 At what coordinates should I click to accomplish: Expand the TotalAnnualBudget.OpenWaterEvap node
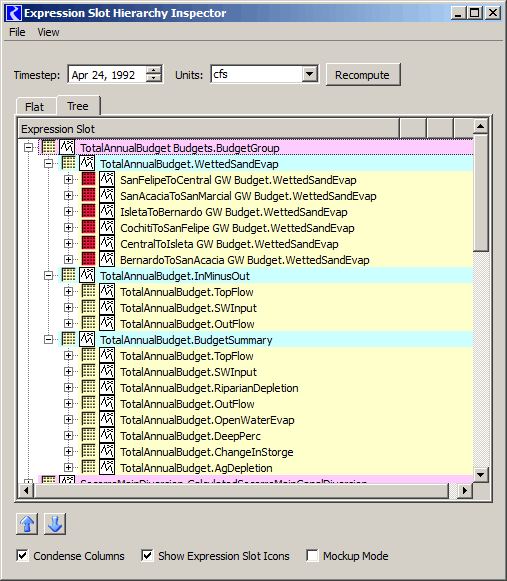[x=68, y=419]
